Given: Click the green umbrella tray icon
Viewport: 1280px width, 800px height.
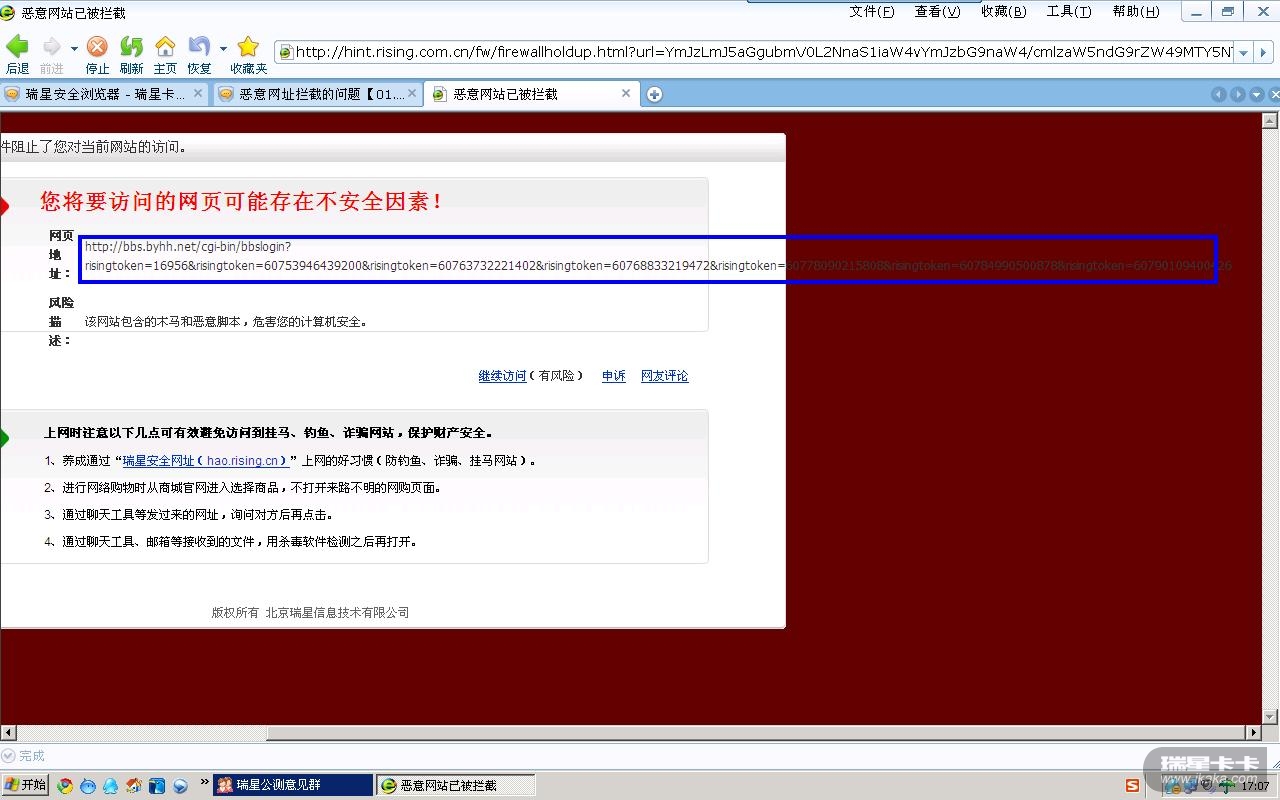Looking at the screenshot, I should pos(1226,787).
